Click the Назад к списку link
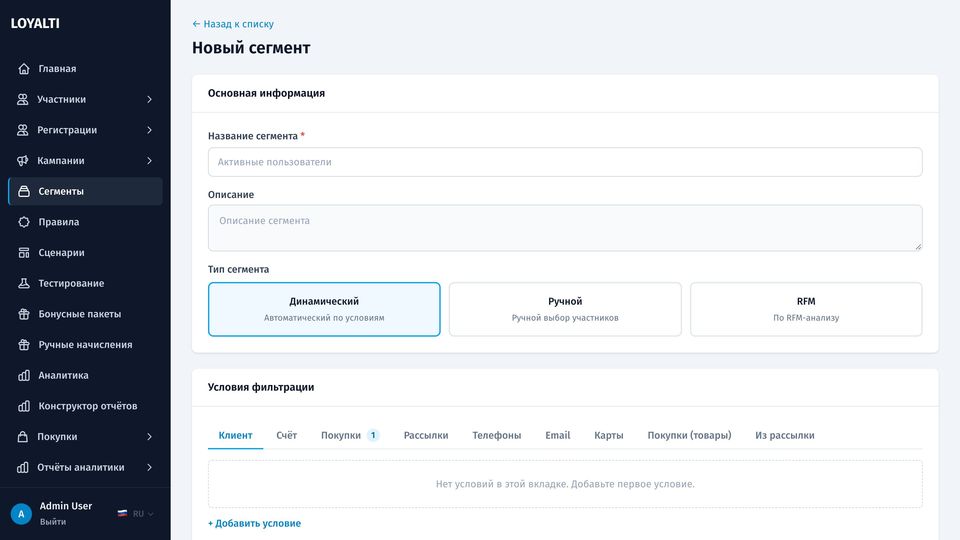Viewport: 960px width, 540px height. tap(233, 24)
